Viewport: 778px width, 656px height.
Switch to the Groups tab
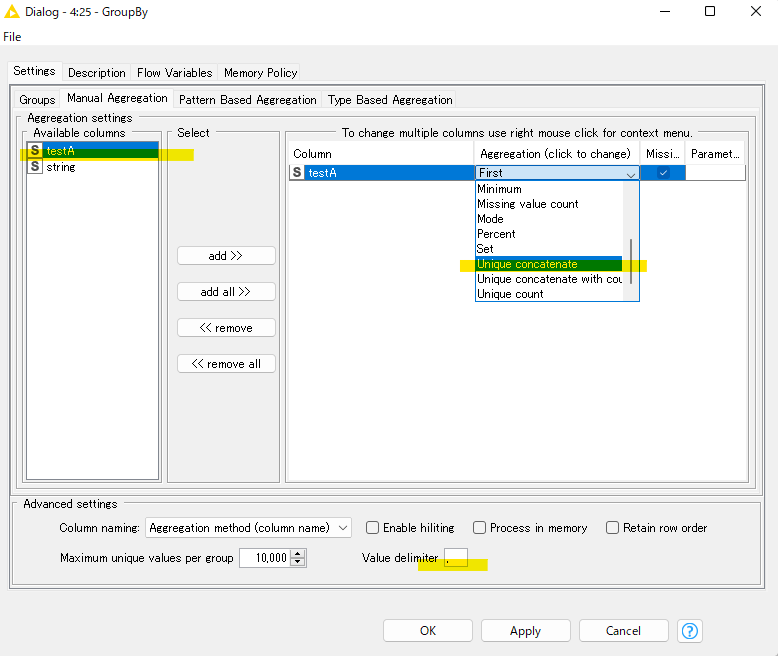tap(37, 100)
